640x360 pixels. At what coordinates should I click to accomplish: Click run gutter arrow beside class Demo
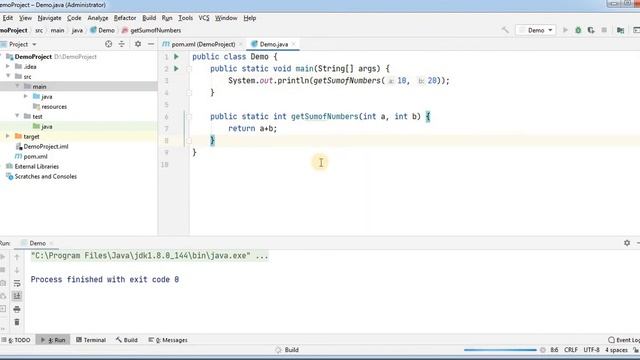point(176,56)
